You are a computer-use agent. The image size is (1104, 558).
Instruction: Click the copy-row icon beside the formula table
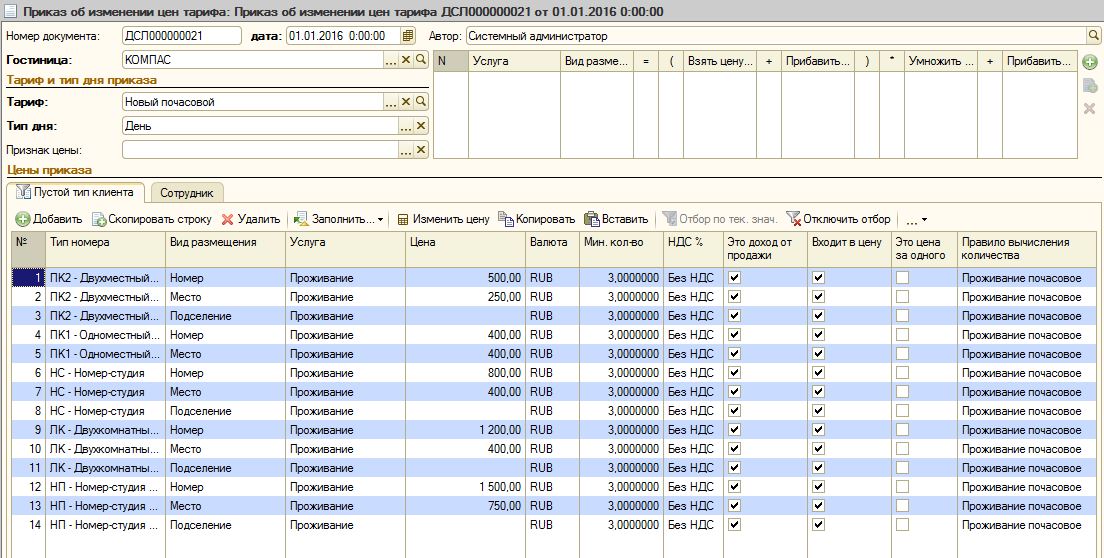click(x=1089, y=86)
